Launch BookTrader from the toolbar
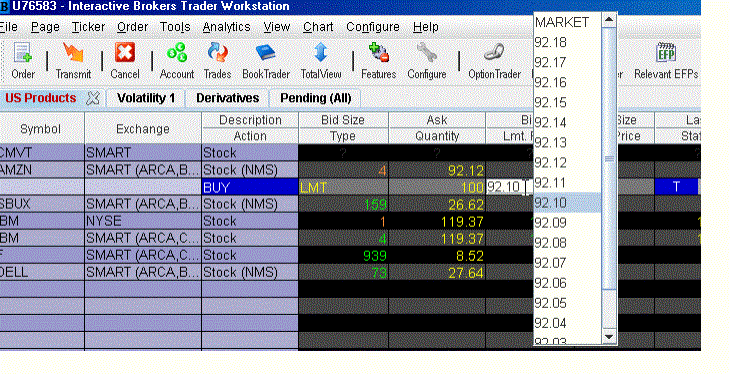Image resolution: width=730 pixels, height=374 pixels. [266, 61]
